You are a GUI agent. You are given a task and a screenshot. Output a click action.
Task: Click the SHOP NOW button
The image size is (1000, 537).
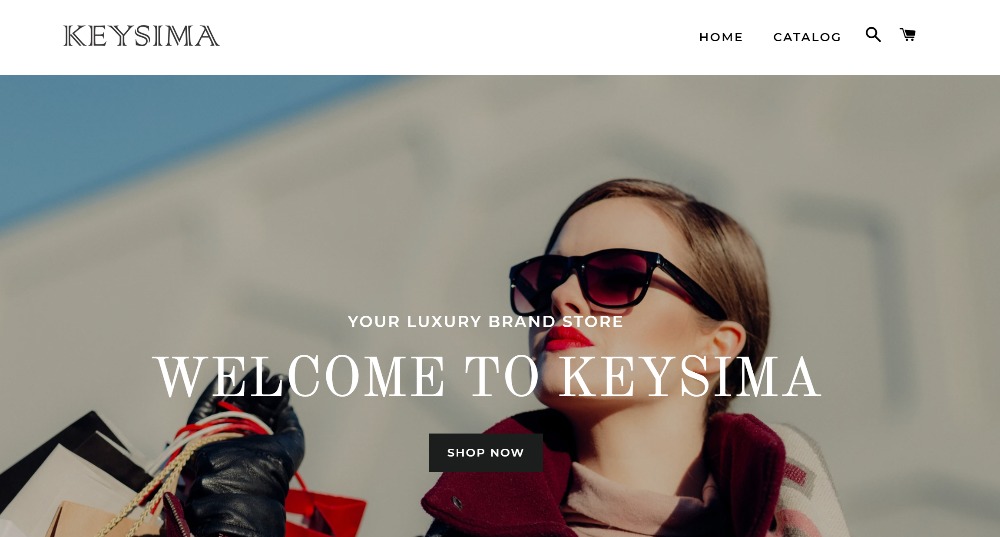485,453
